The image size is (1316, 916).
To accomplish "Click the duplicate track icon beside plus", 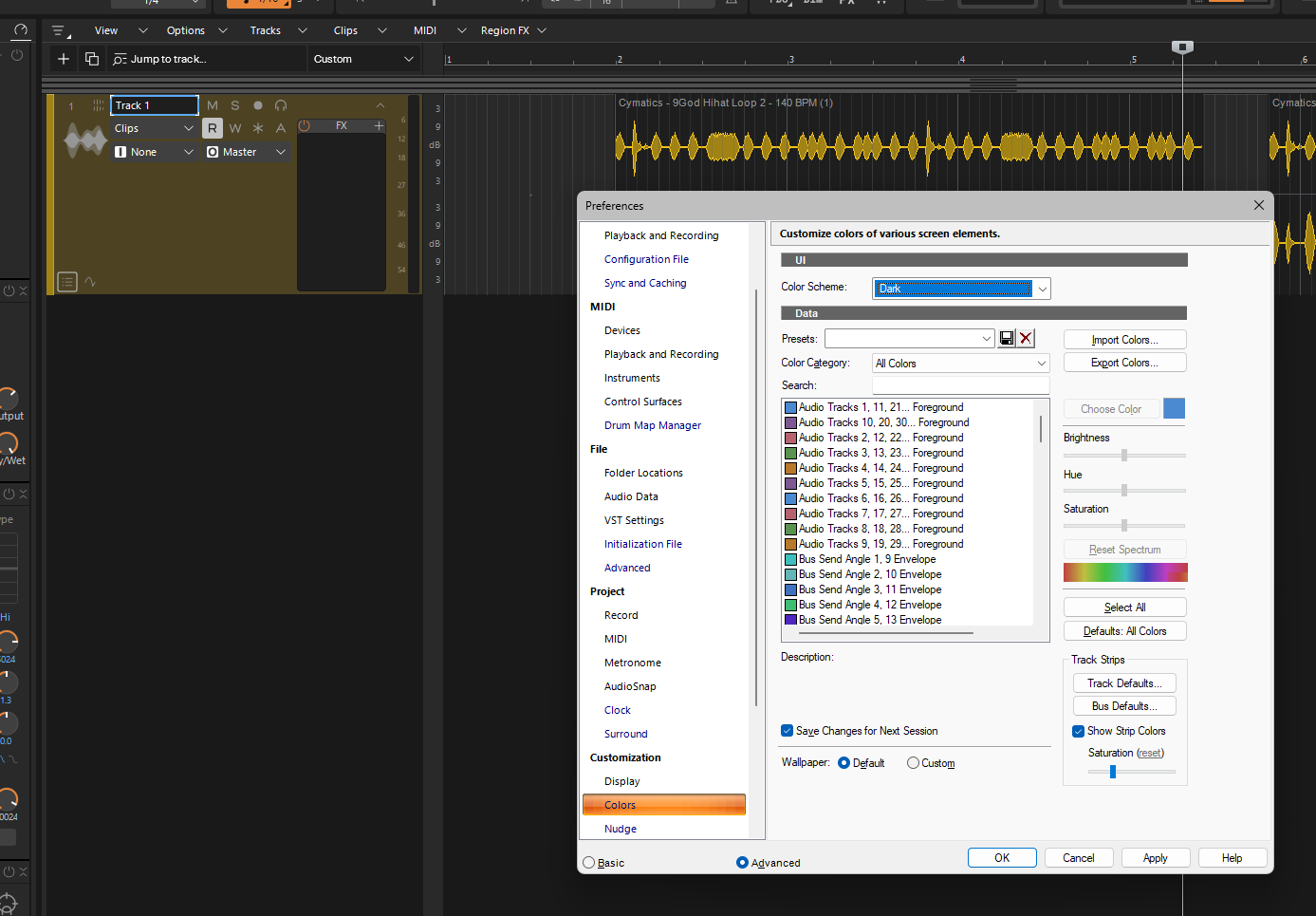I will (92, 59).
